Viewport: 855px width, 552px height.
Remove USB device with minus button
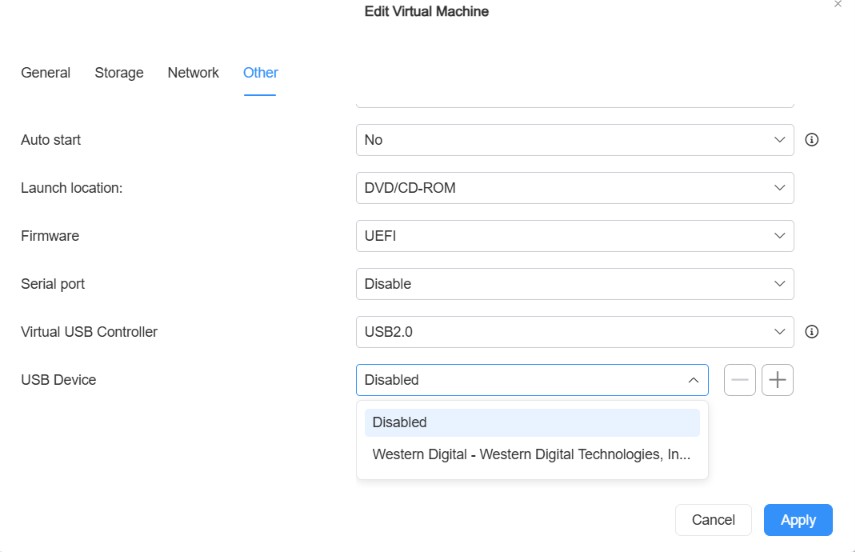[739, 380]
